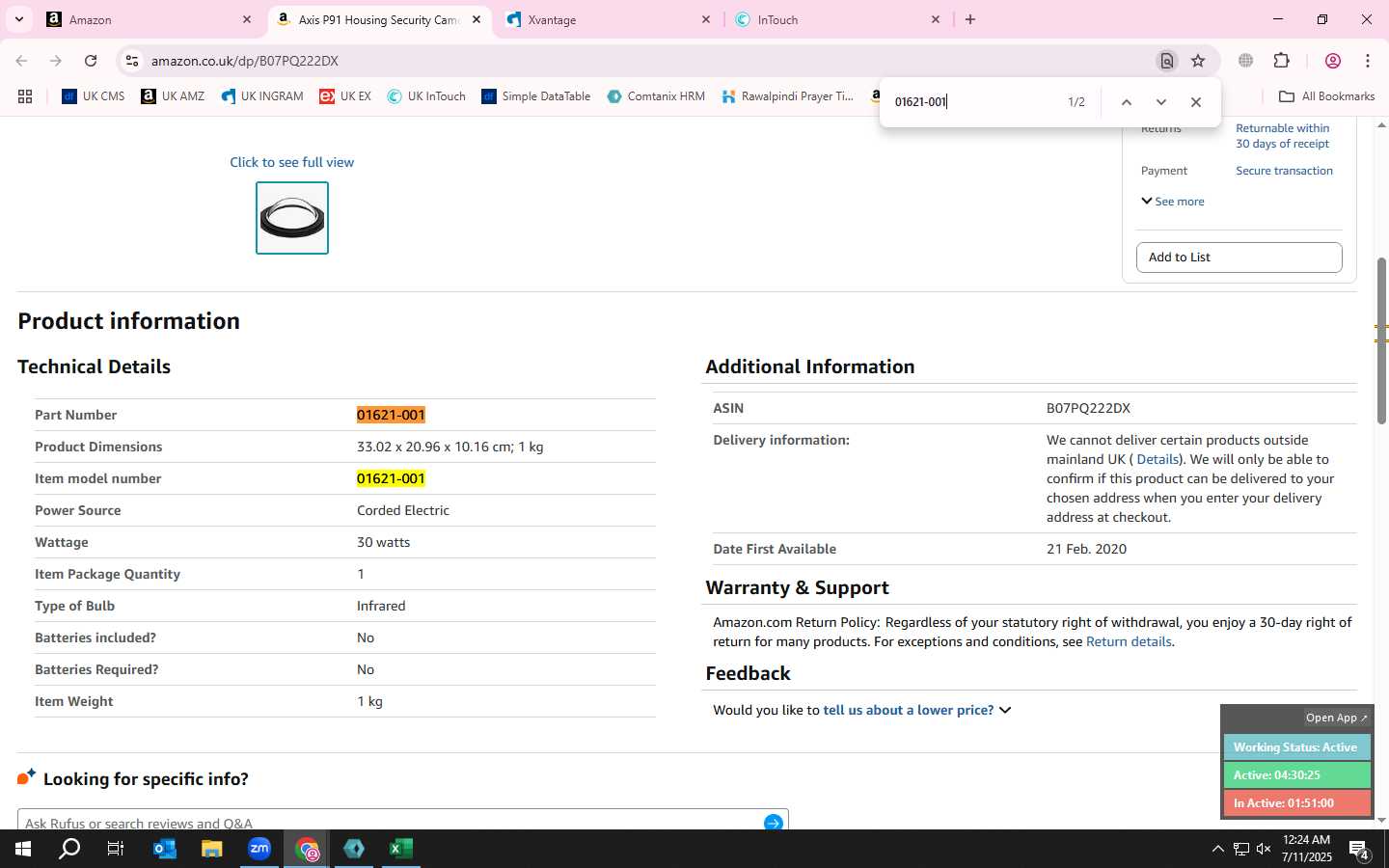
Task: Open the Apps grid in bookmarks bar
Action: point(25,96)
